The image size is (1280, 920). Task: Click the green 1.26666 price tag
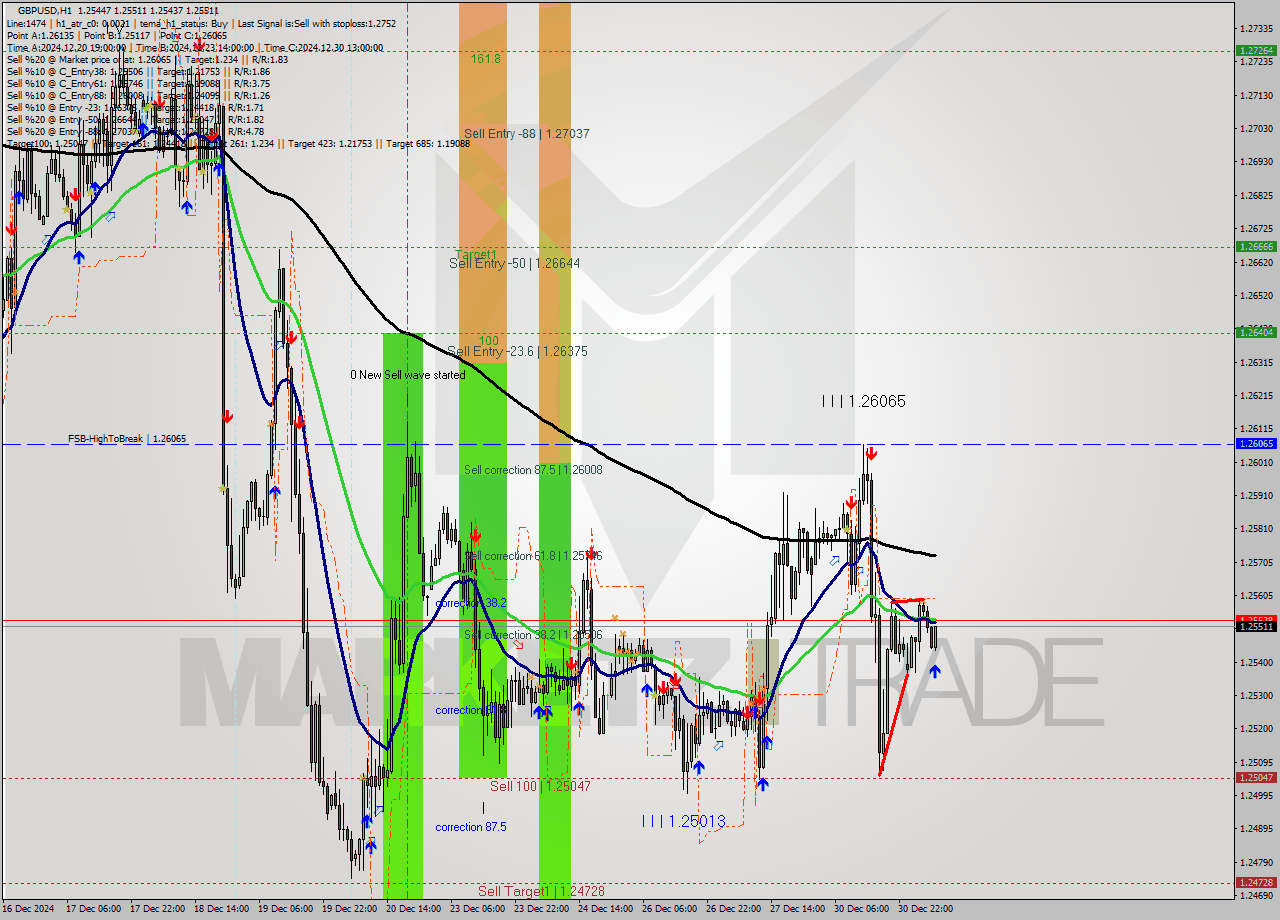point(1256,246)
